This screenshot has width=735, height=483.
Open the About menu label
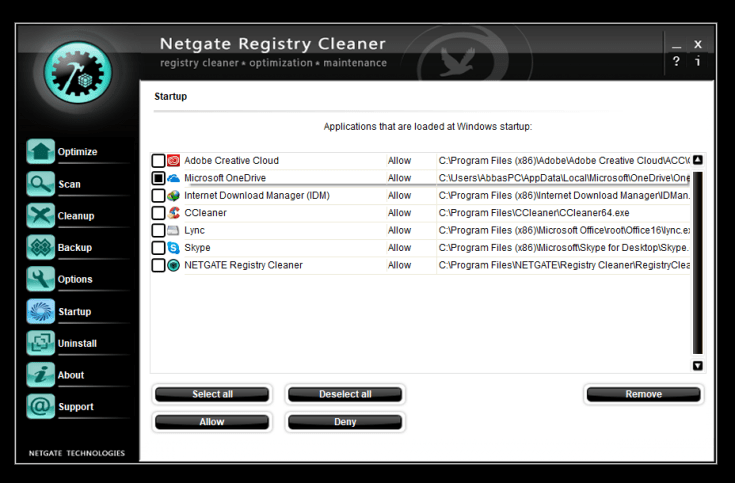(71, 375)
